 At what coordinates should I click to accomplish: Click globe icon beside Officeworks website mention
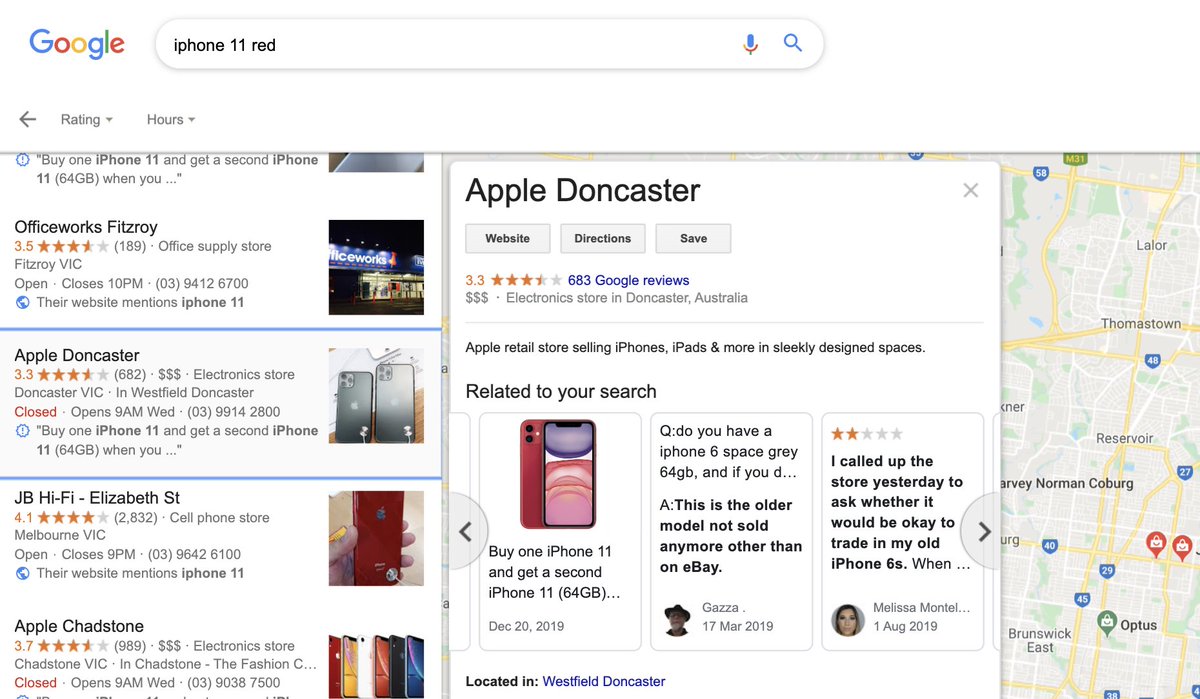coord(23,302)
